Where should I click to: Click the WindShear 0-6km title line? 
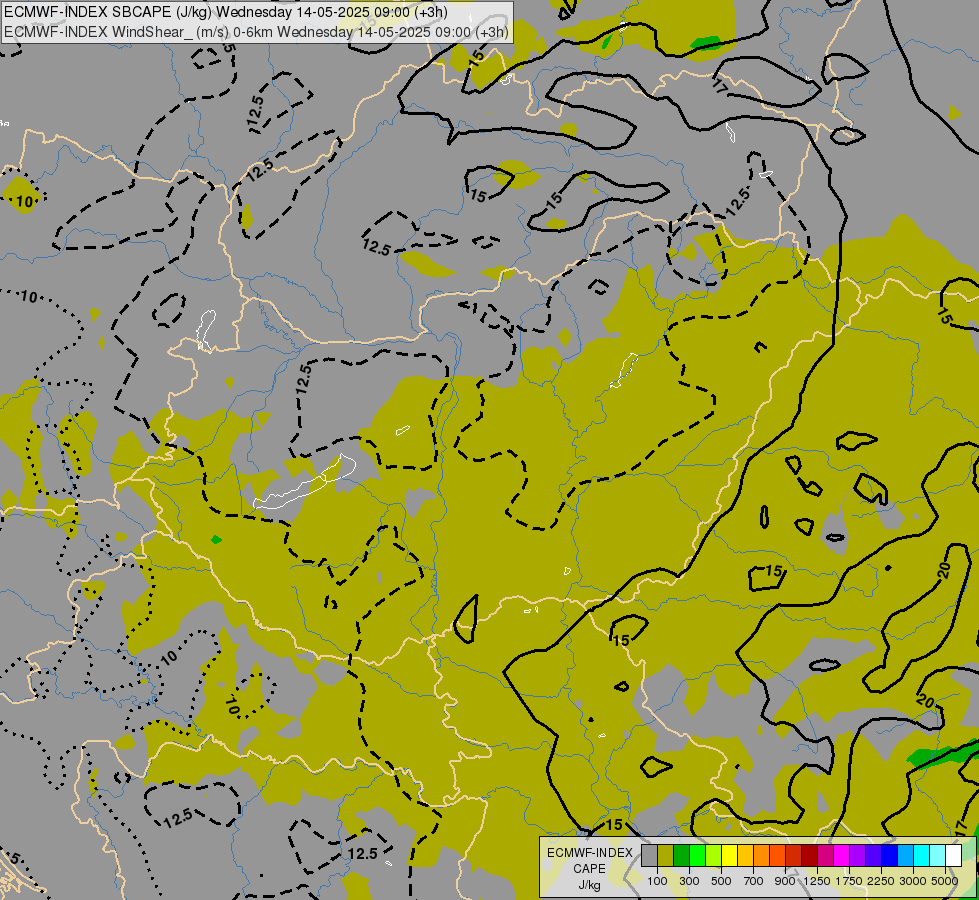click(257, 32)
